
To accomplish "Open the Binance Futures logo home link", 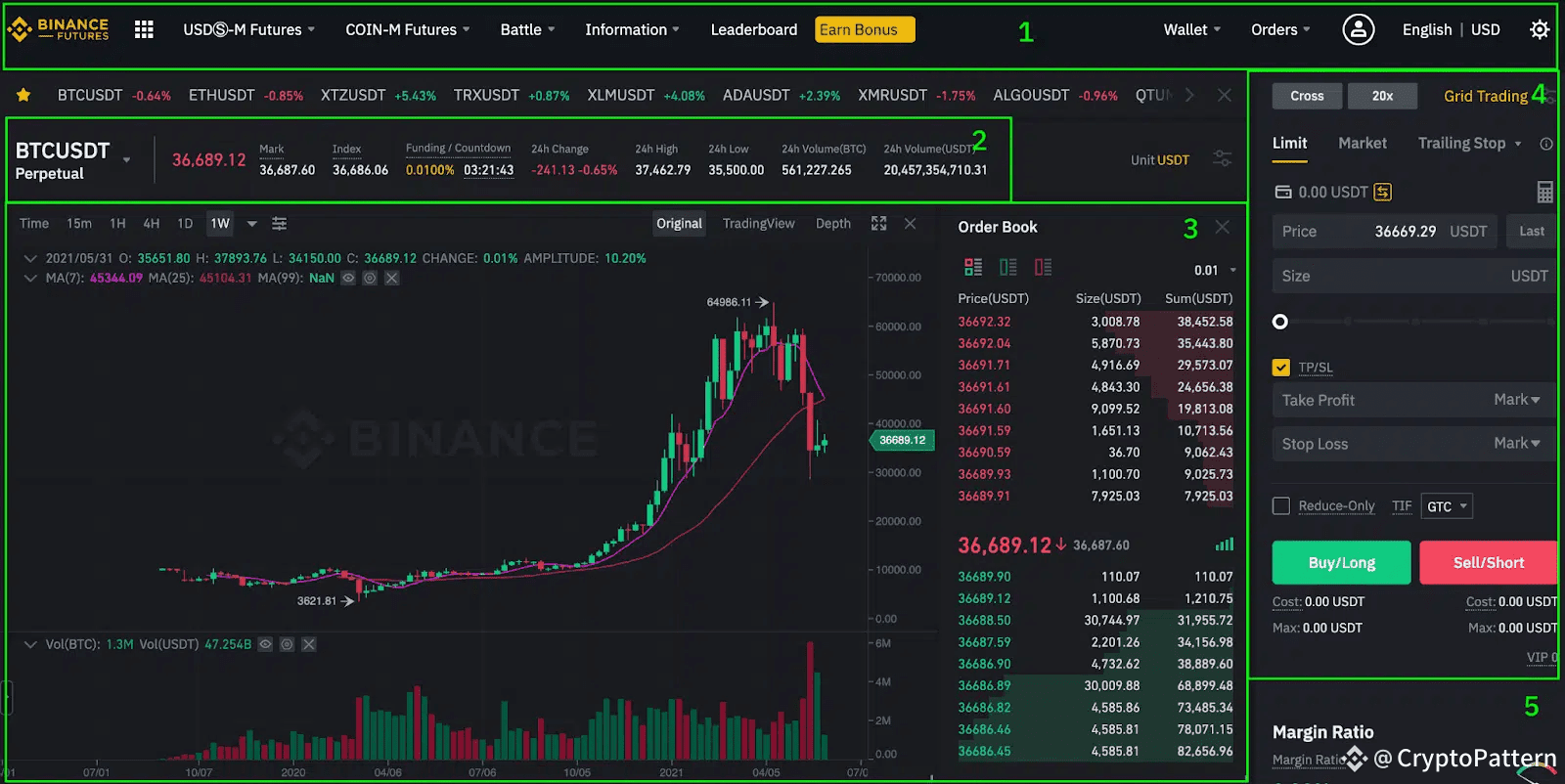I will tap(59, 29).
